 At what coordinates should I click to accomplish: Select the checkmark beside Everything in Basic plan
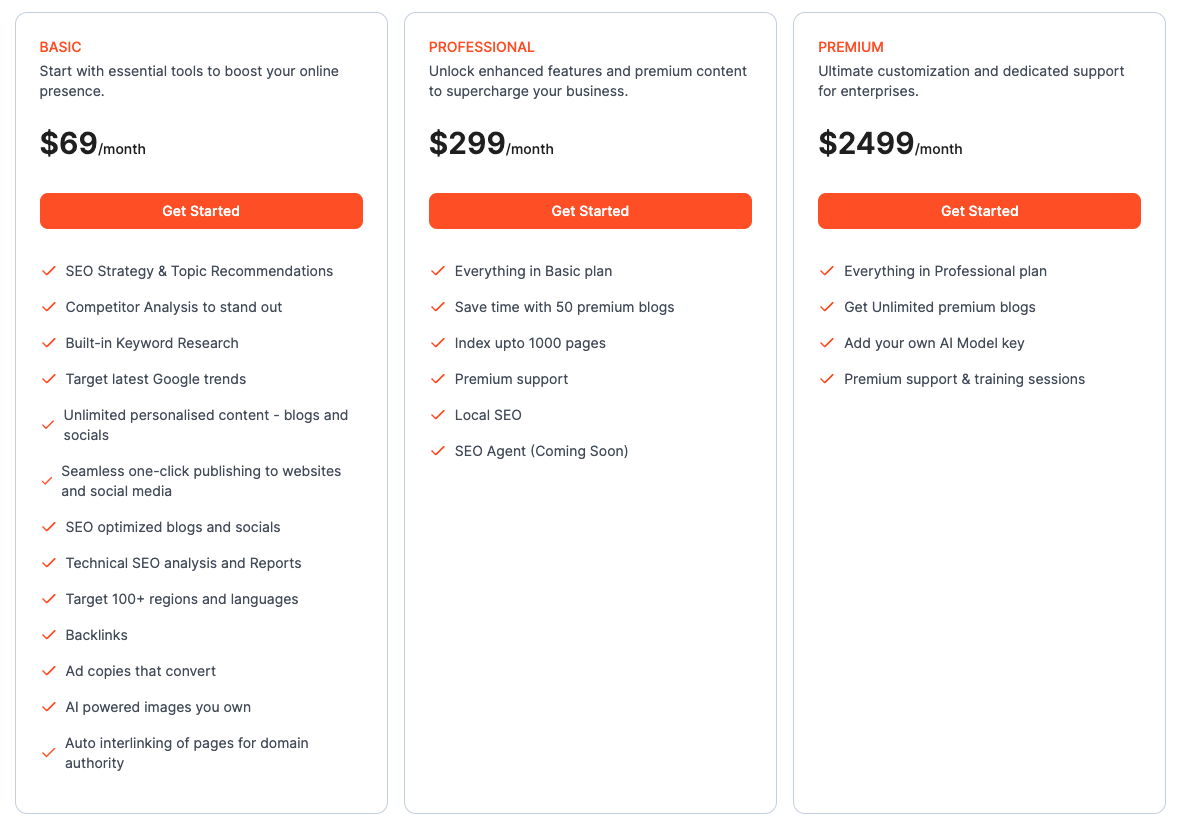coord(438,271)
